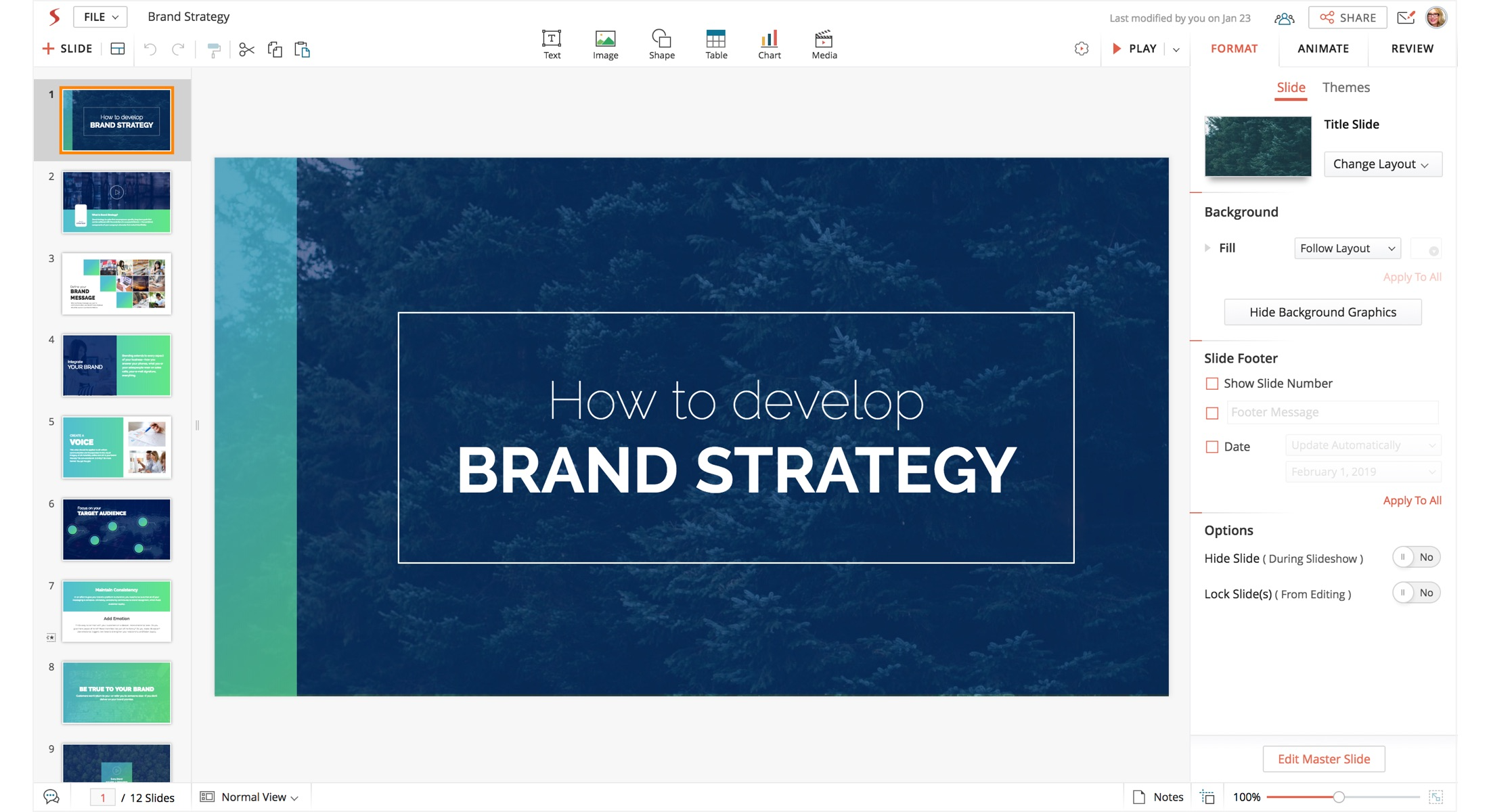Open comments speech bubble icon

(51, 796)
